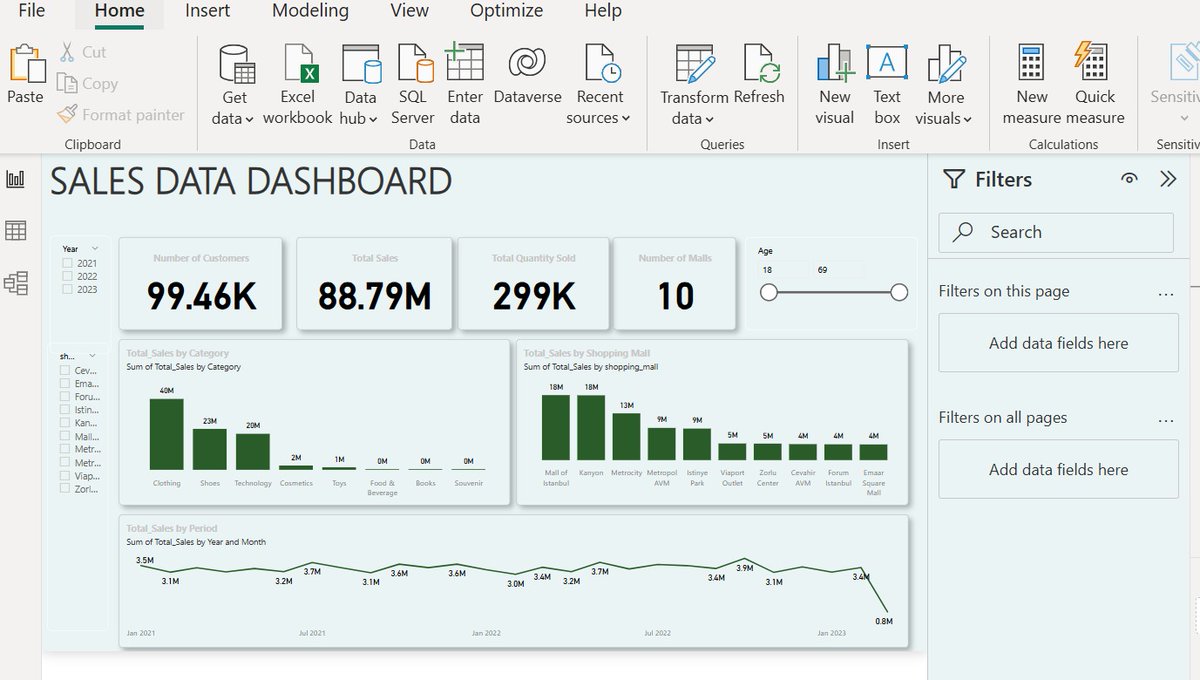Check the Kan... mall checkbox

[x=65, y=423]
